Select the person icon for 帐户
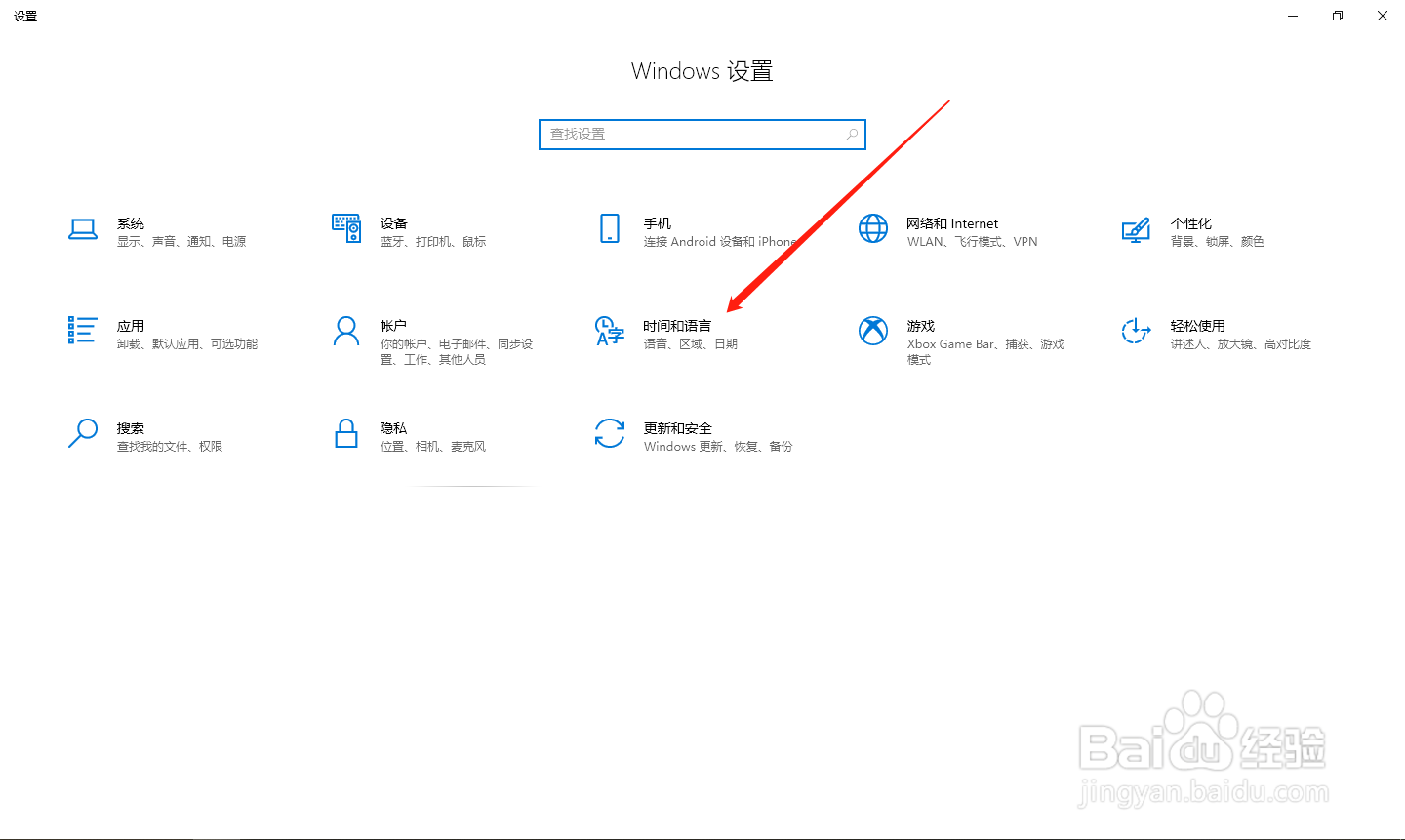 point(346,331)
